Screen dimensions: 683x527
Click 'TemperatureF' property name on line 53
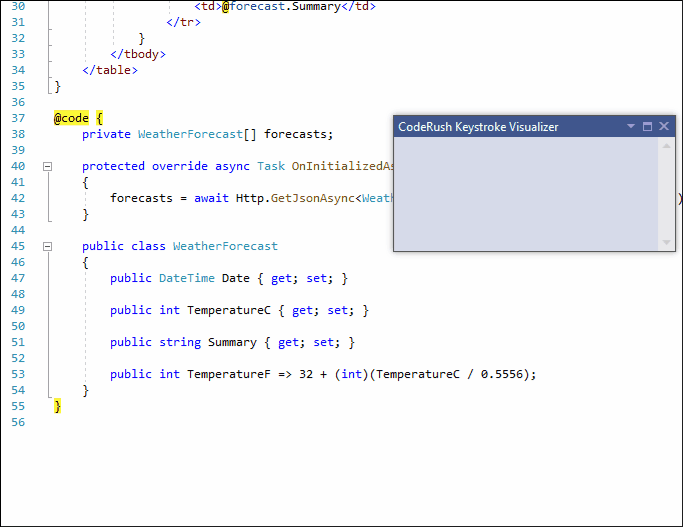(229, 374)
